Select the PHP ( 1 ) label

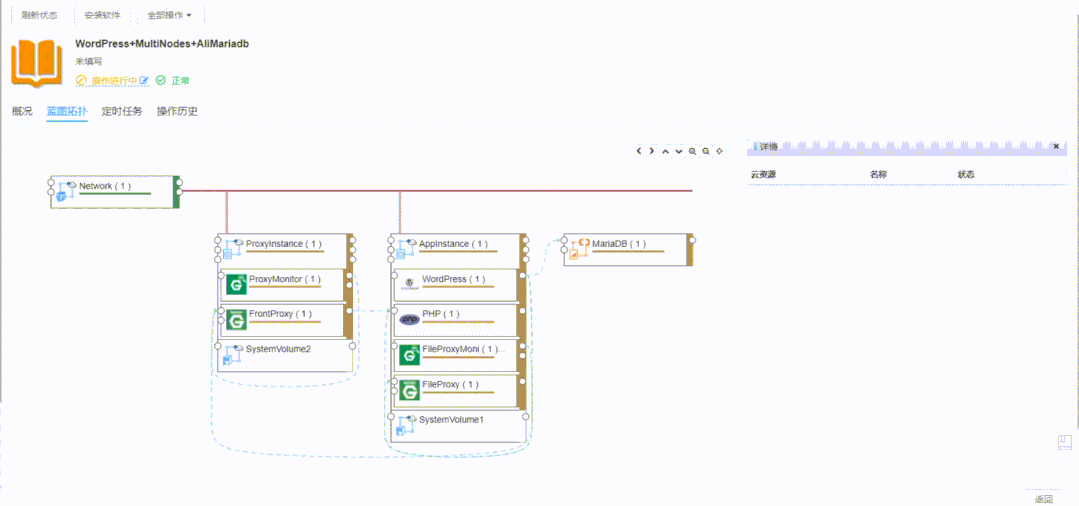click(x=440, y=313)
